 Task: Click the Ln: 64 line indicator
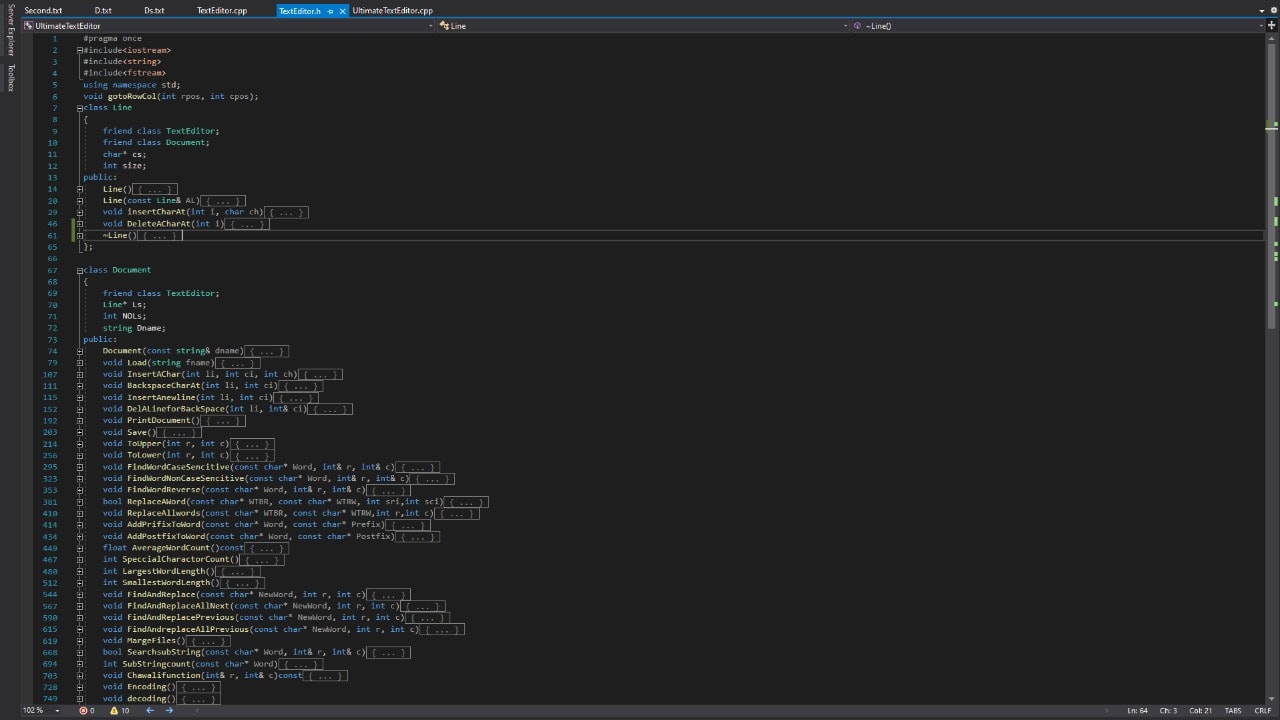1137,710
